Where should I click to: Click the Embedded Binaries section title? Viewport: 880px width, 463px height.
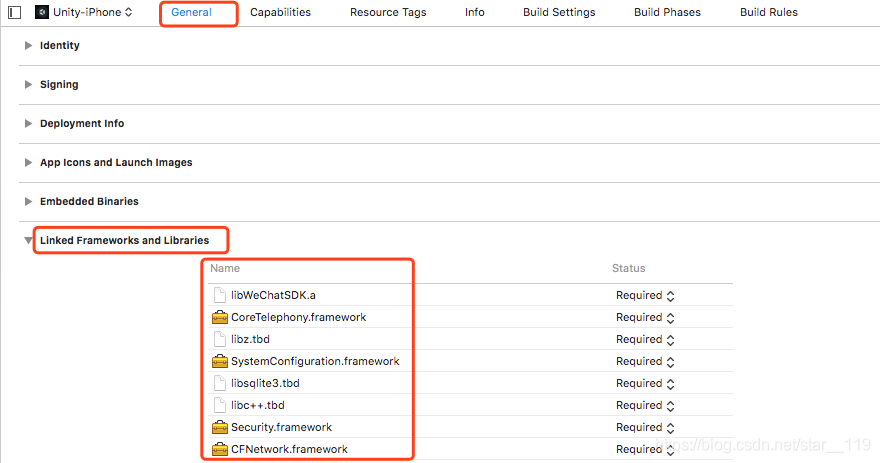click(x=89, y=201)
